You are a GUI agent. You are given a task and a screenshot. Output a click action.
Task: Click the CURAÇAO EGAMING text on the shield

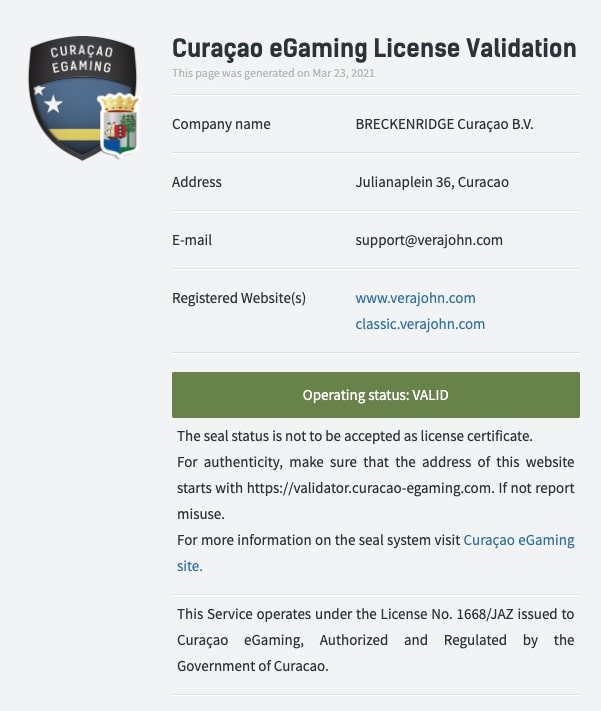[81, 58]
